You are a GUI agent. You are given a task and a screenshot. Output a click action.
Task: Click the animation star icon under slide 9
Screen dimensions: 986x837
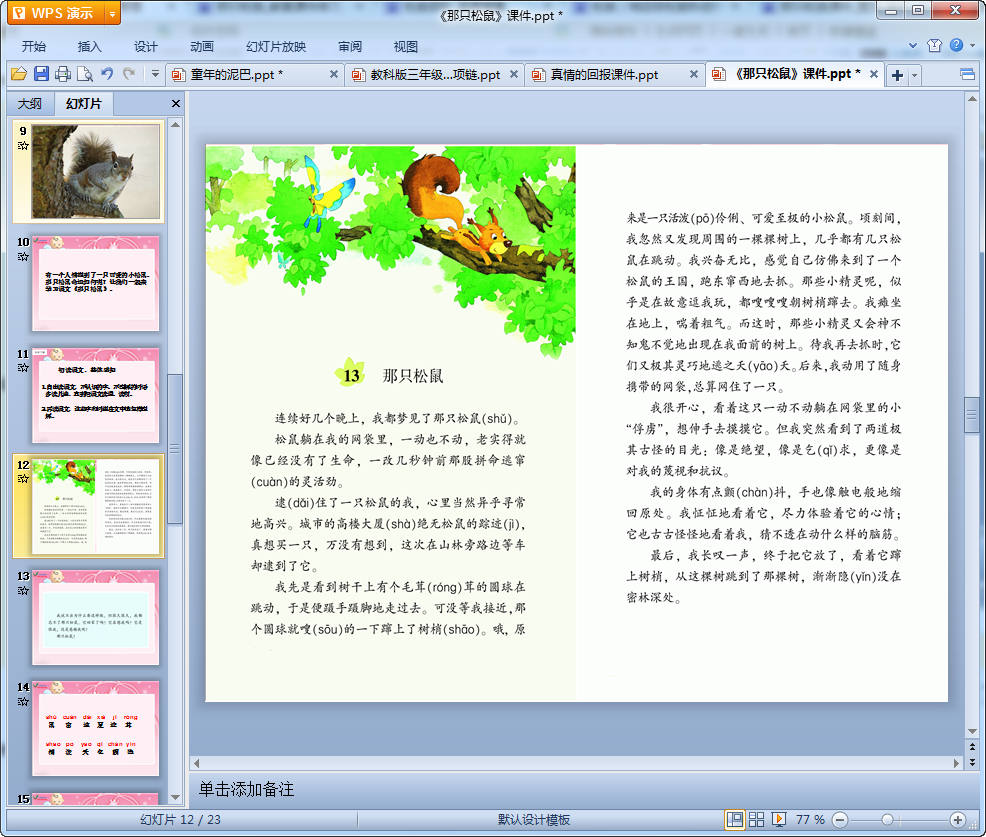coord(23,146)
